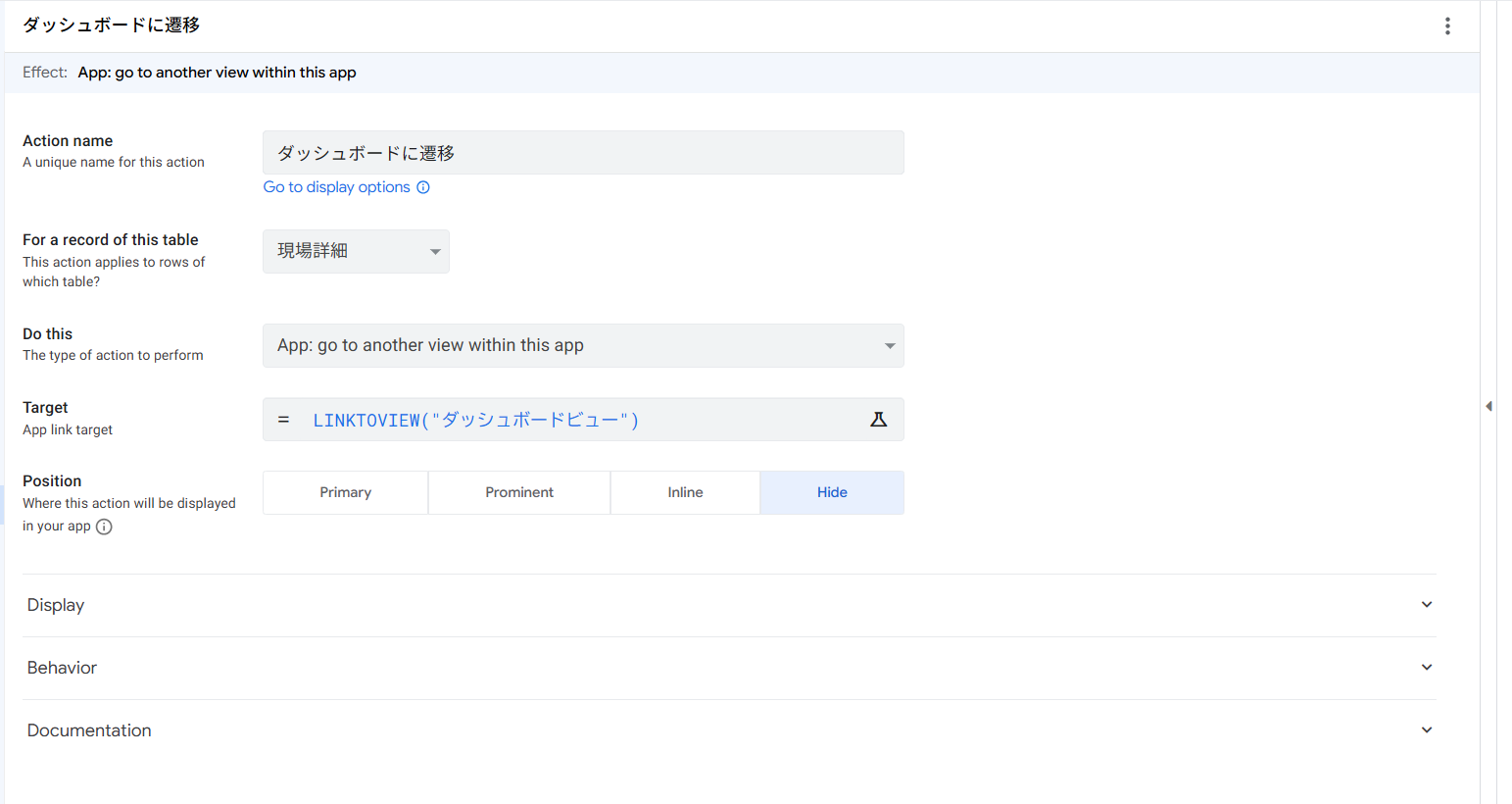1512x804 pixels.
Task: Click the expression test flask icon
Action: click(x=878, y=420)
